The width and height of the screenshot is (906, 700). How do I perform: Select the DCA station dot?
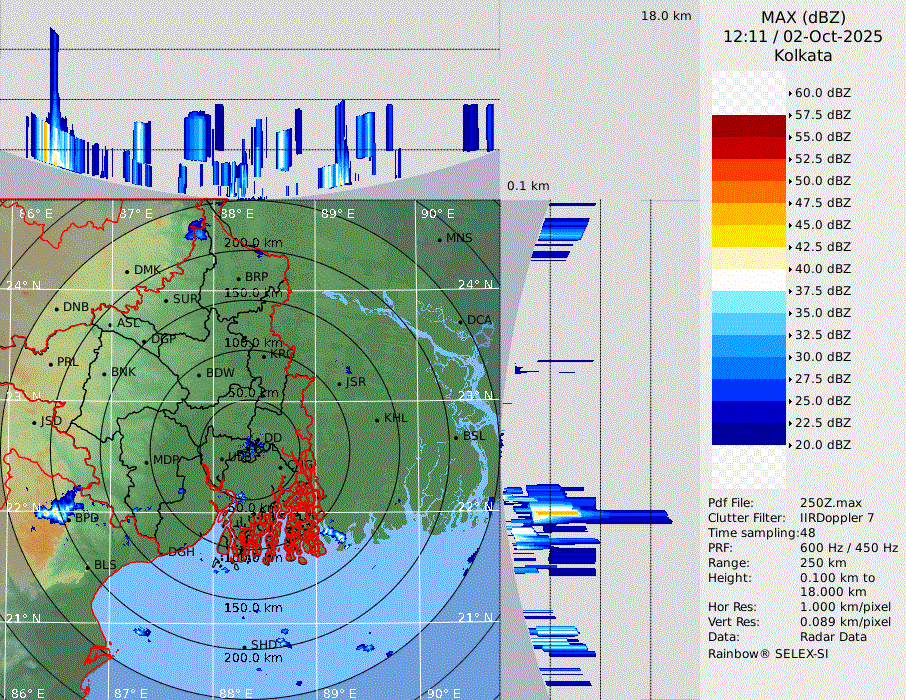point(463,322)
